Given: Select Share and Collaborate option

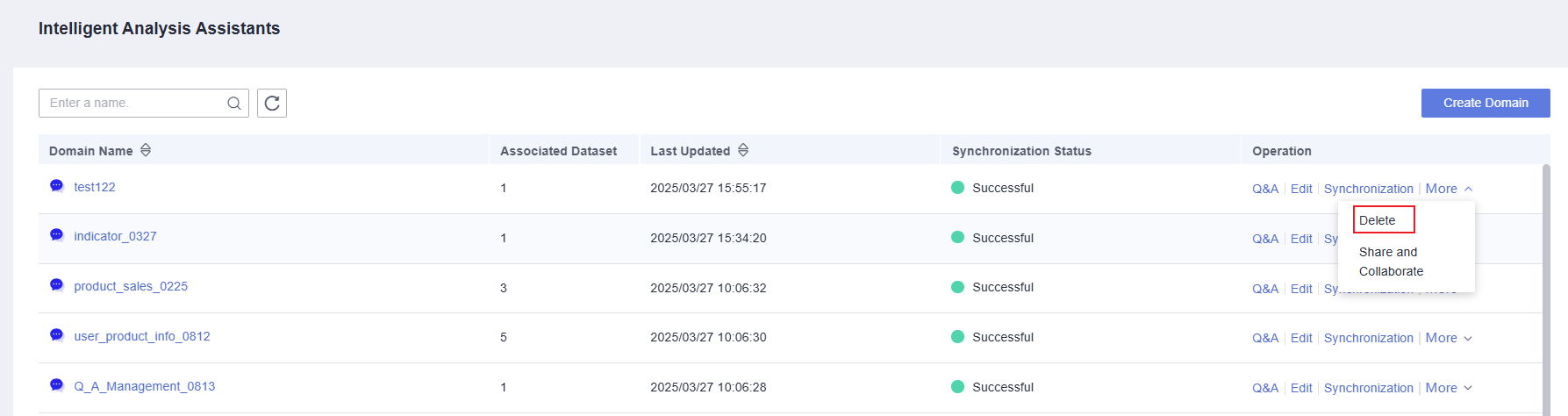Looking at the screenshot, I should [1391, 262].
